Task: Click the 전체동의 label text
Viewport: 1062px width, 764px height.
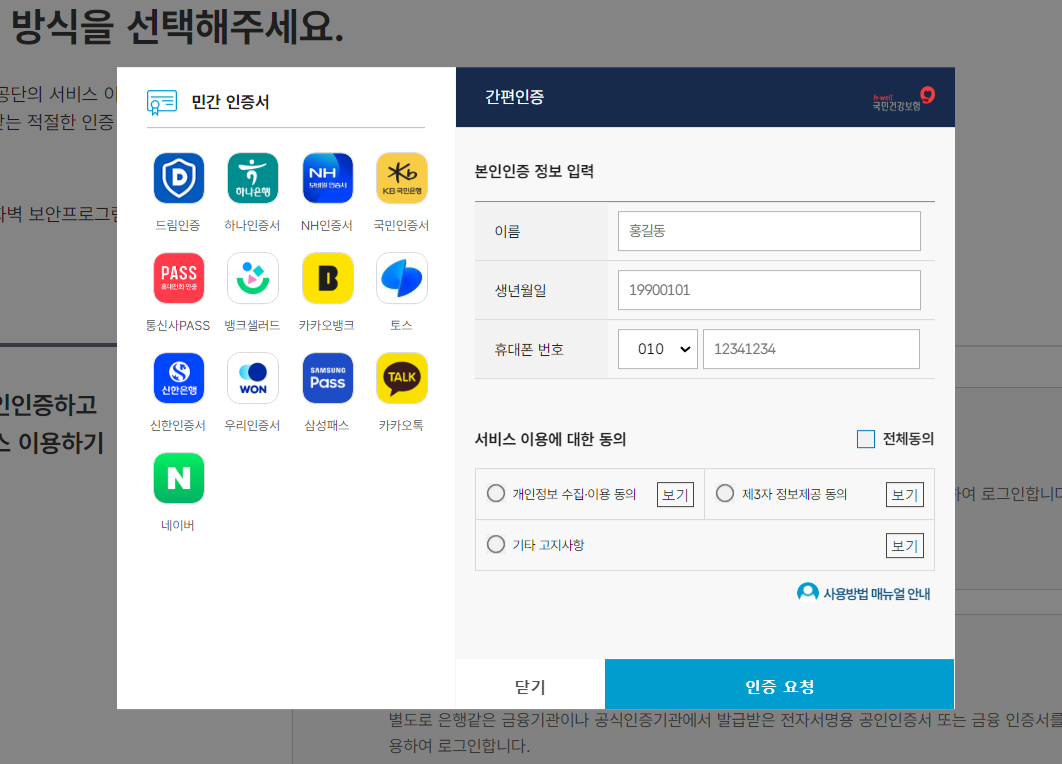Action: click(x=908, y=439)
